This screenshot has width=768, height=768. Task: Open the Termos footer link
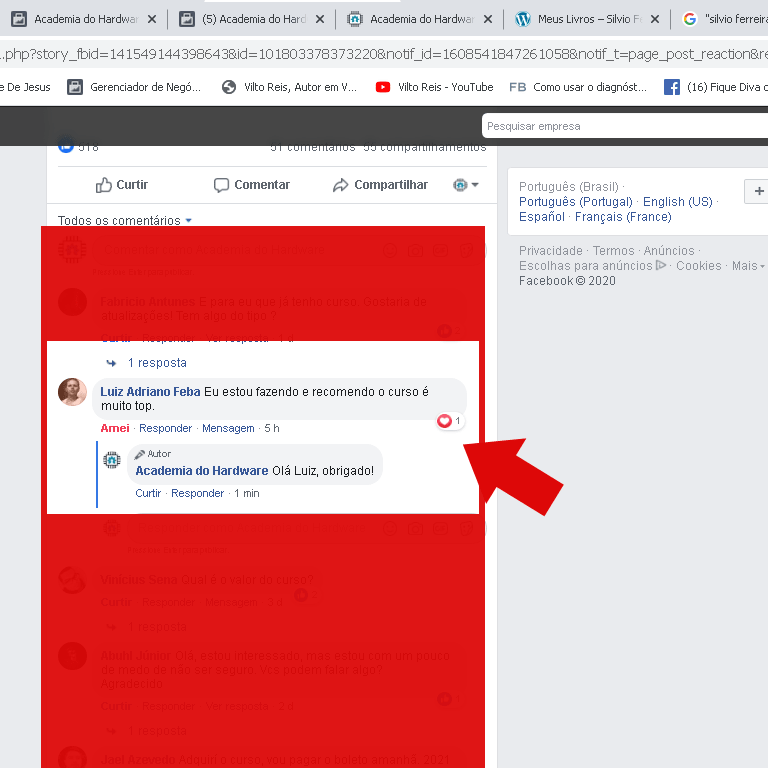click(613, 251)
